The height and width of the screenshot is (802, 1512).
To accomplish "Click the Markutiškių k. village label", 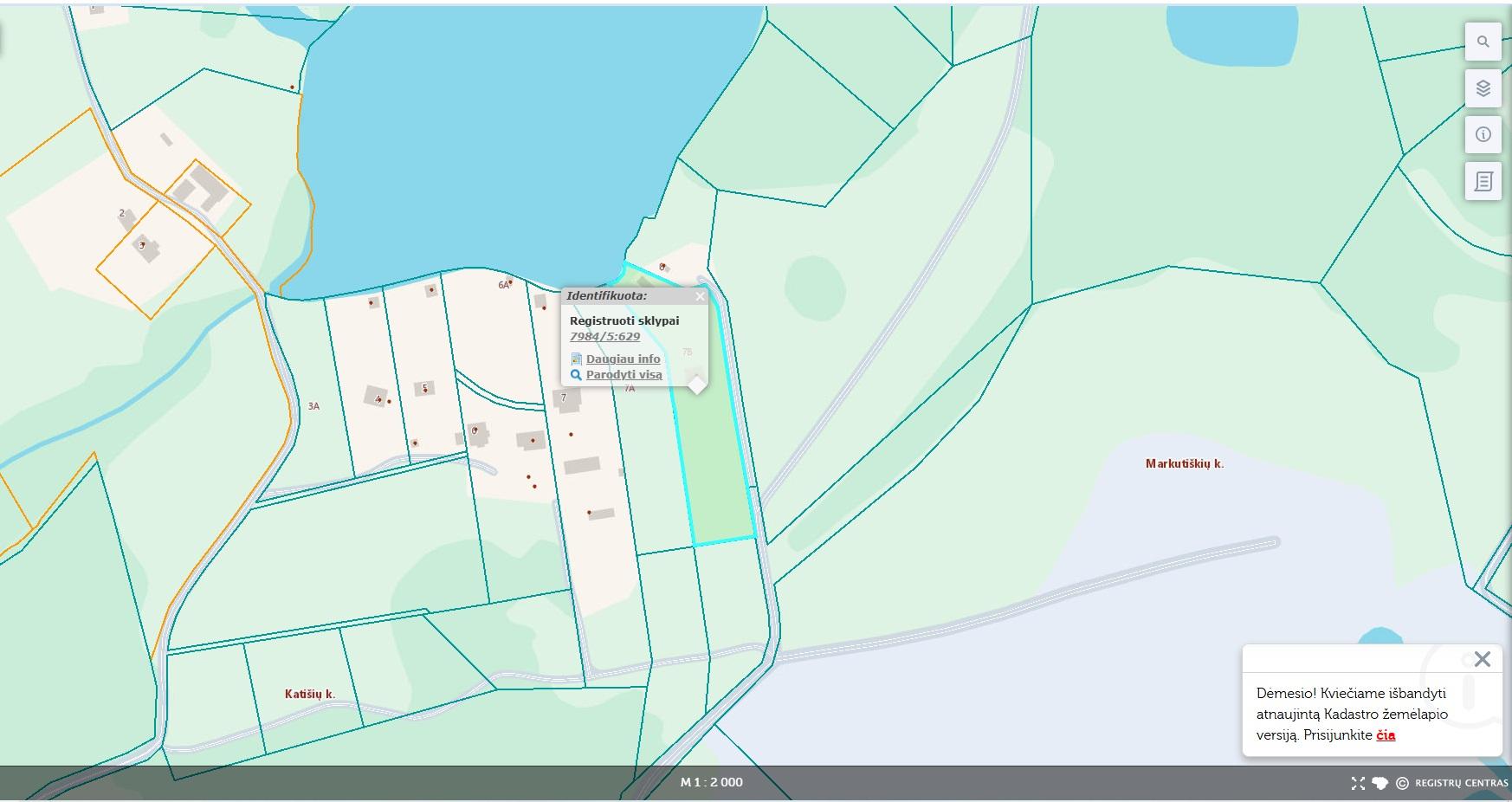I will [1184, 464].
